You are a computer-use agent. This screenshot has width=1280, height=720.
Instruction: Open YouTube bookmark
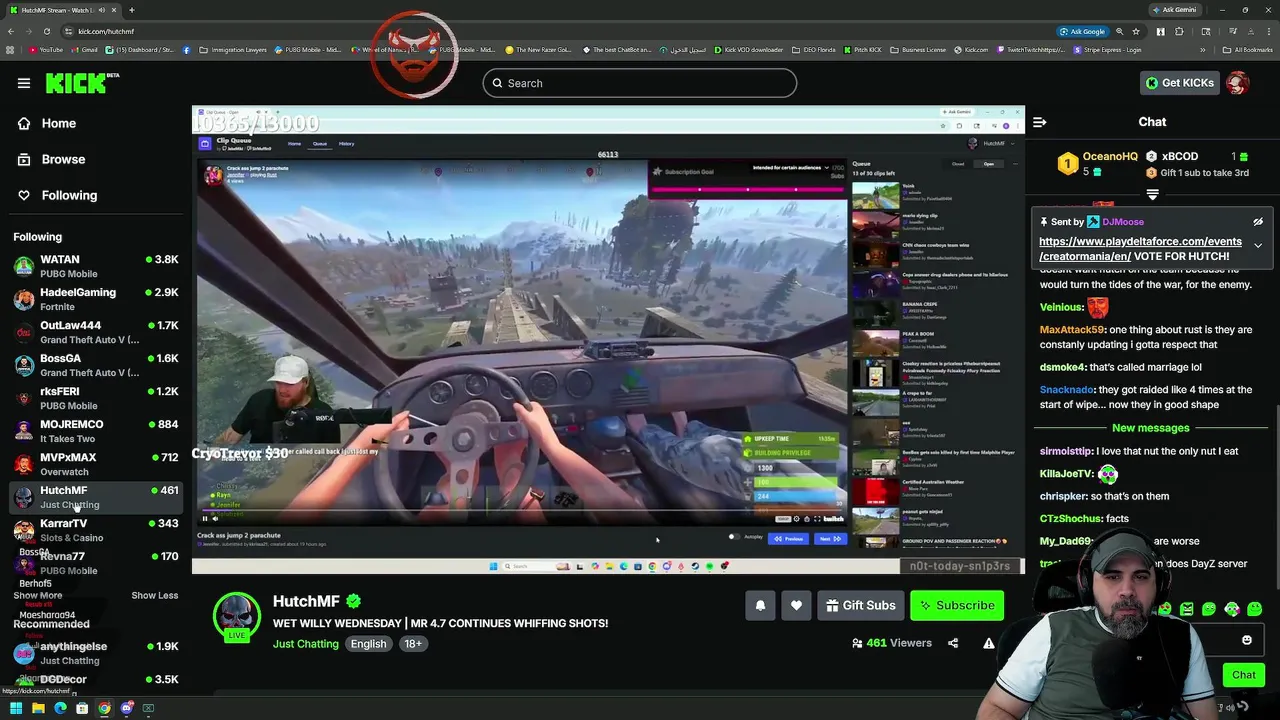point(46,50)
